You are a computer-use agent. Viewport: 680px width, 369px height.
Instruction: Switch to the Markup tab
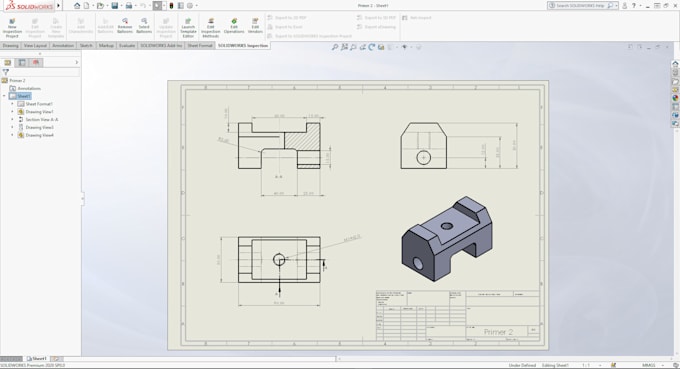click(x=106, y=46)
